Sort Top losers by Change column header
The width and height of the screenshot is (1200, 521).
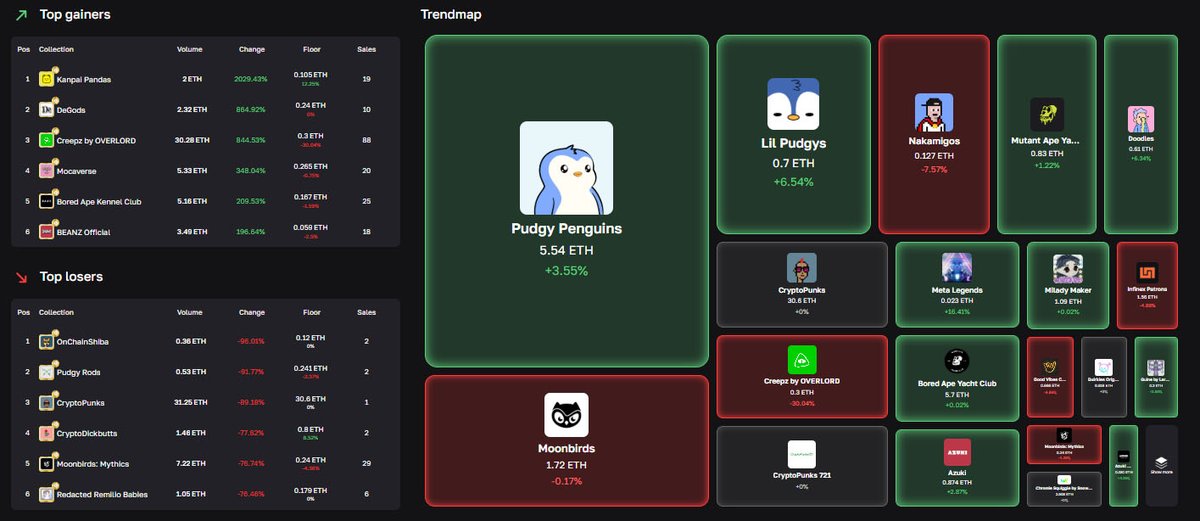[252, 313]
